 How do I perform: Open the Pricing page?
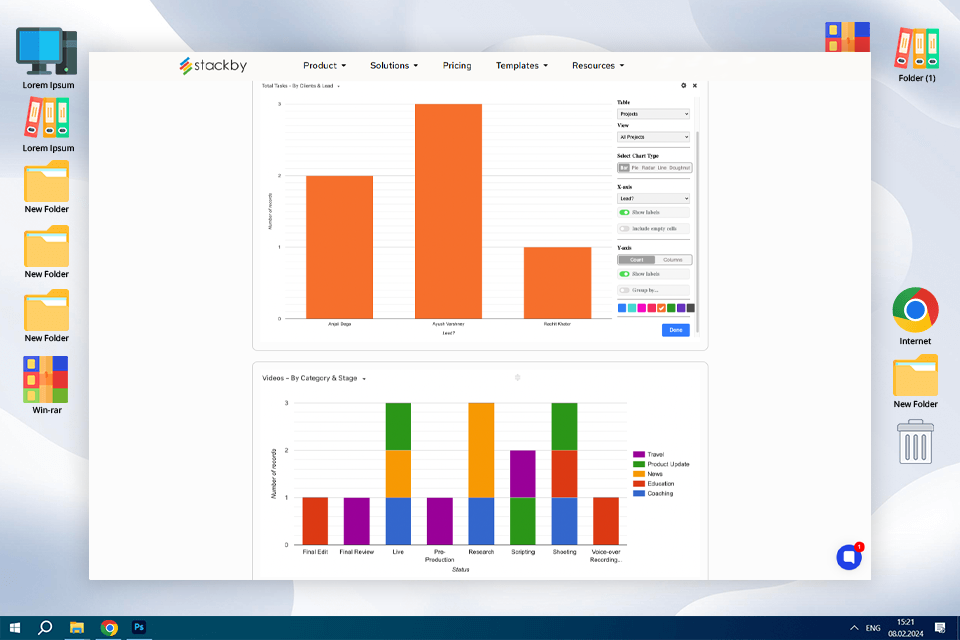click(x=457, y=66)
